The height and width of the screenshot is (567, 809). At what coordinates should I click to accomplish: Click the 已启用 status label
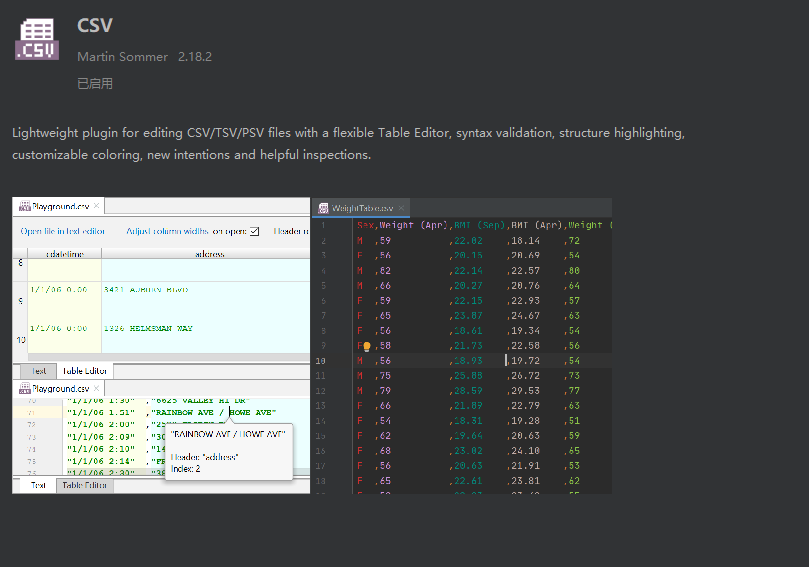[95, 84]
